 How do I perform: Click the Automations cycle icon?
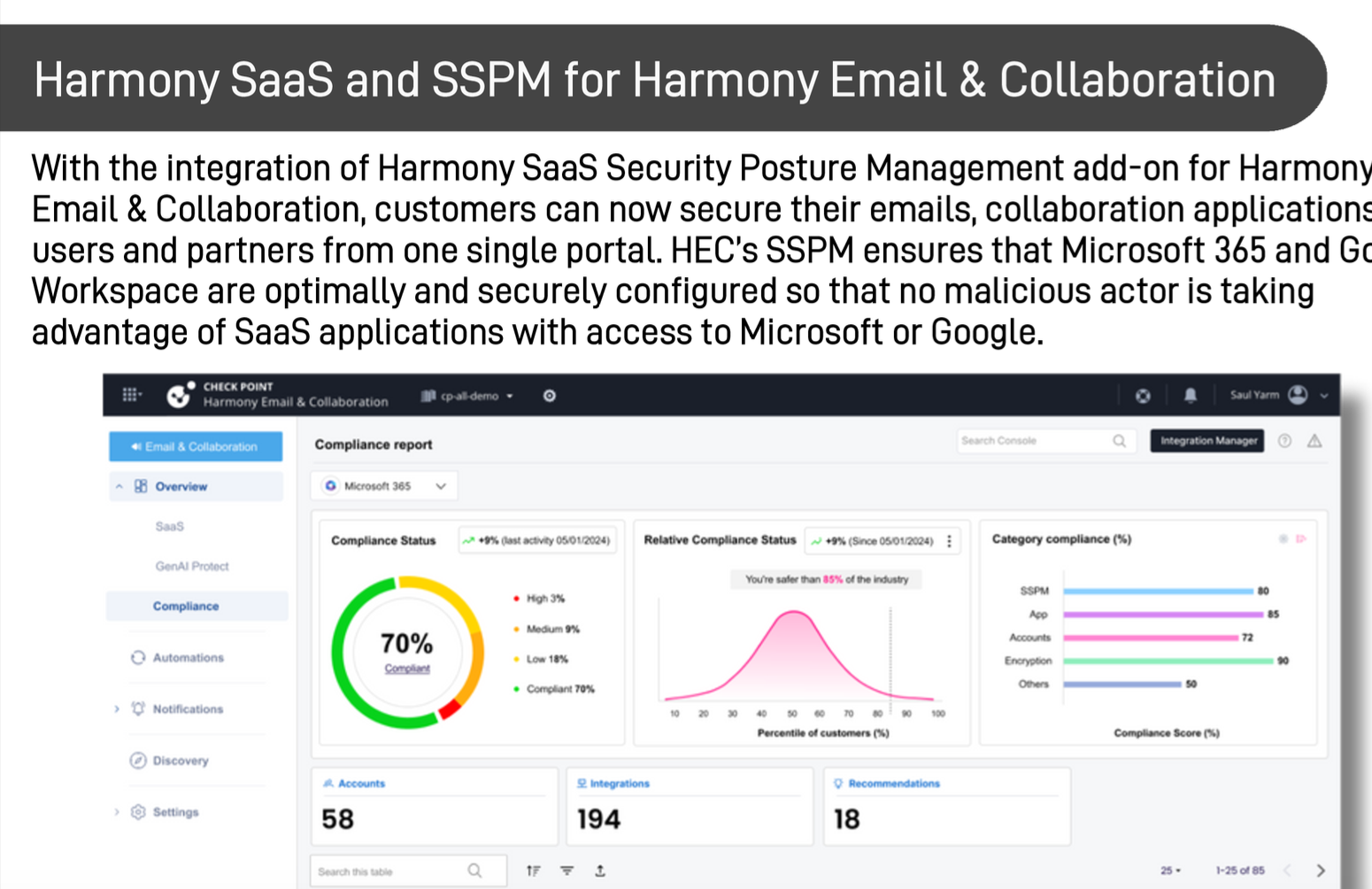point(138,657)
